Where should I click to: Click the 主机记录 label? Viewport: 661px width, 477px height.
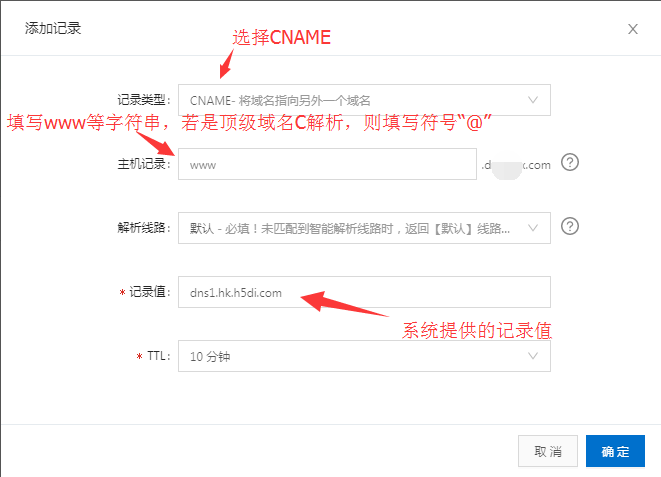[x=144, y=164]
